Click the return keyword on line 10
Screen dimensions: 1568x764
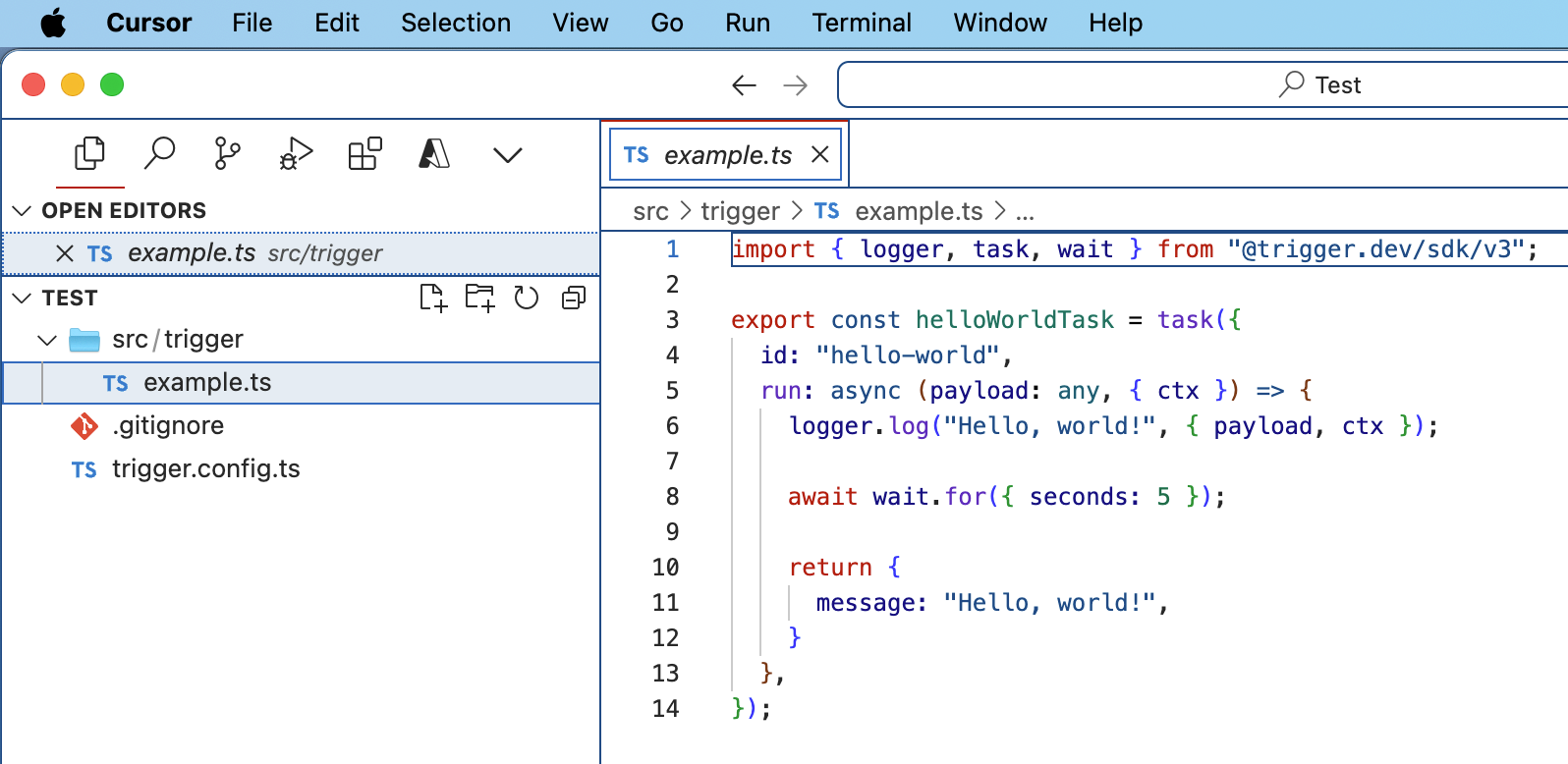831,568
